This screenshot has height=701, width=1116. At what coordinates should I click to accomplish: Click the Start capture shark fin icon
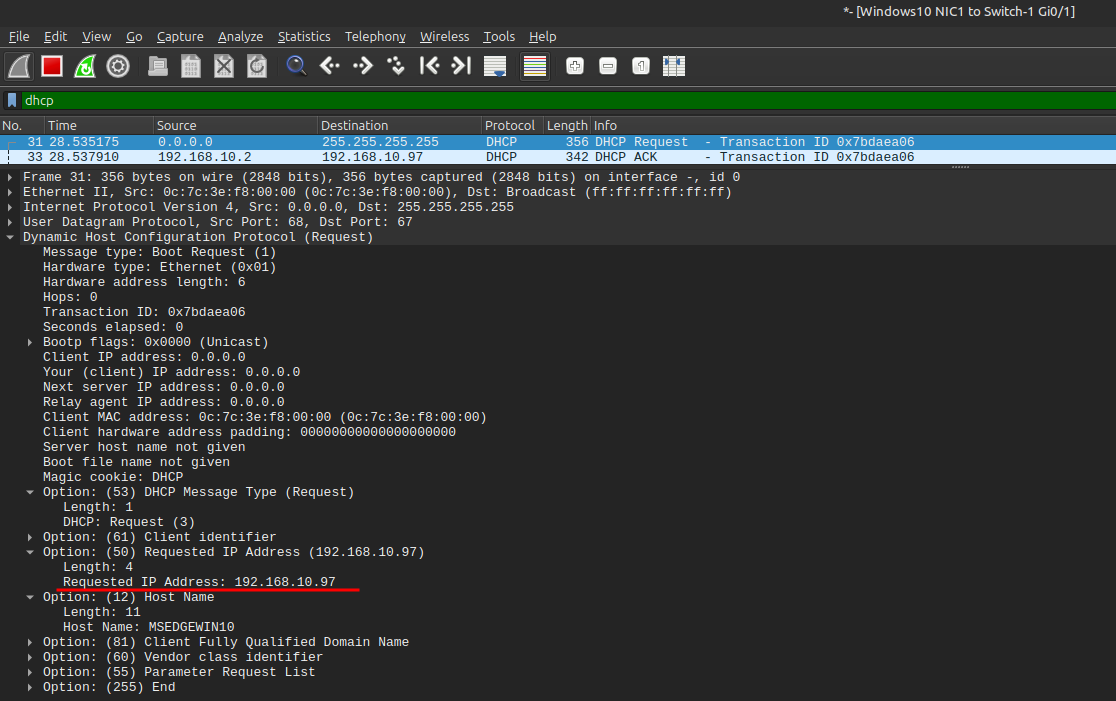[x=19, y=67]
